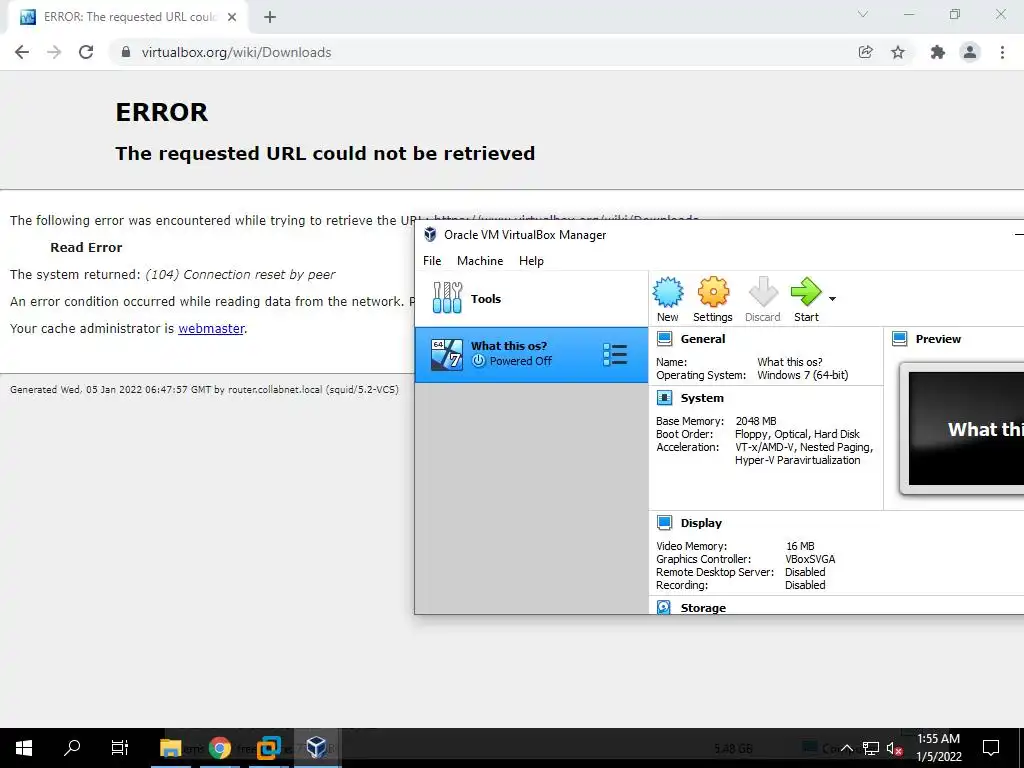Open the machine menu list icon beside What this os?
This screenshot has width=1024, height=768.
(x=615, y=355)
